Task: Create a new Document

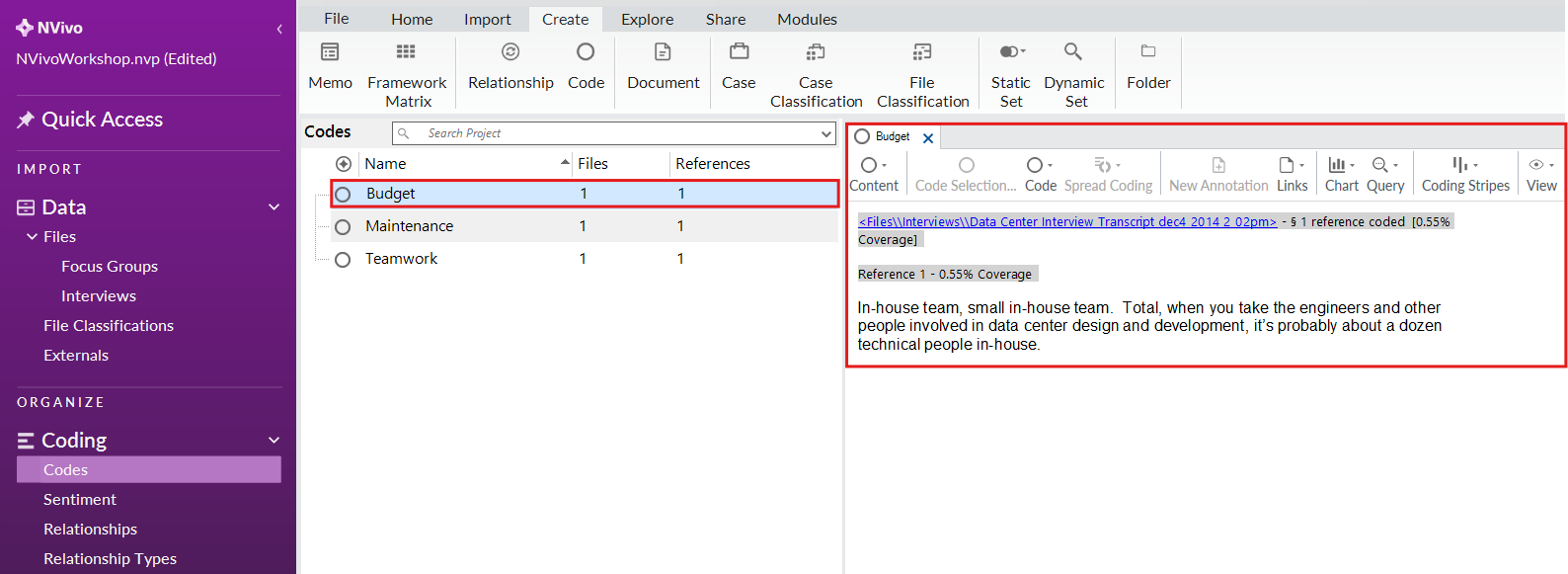Action: [x=663, y=66]
